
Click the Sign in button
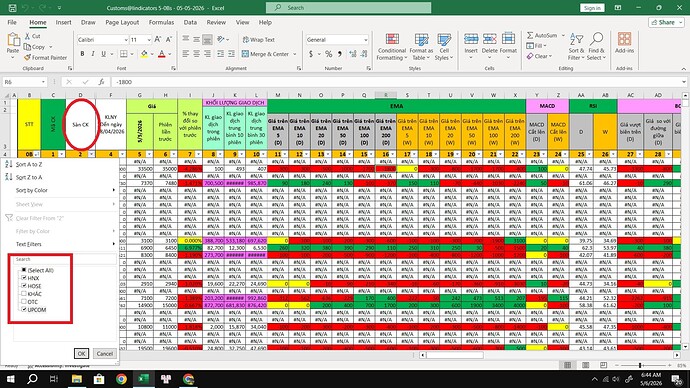(592, 8)
